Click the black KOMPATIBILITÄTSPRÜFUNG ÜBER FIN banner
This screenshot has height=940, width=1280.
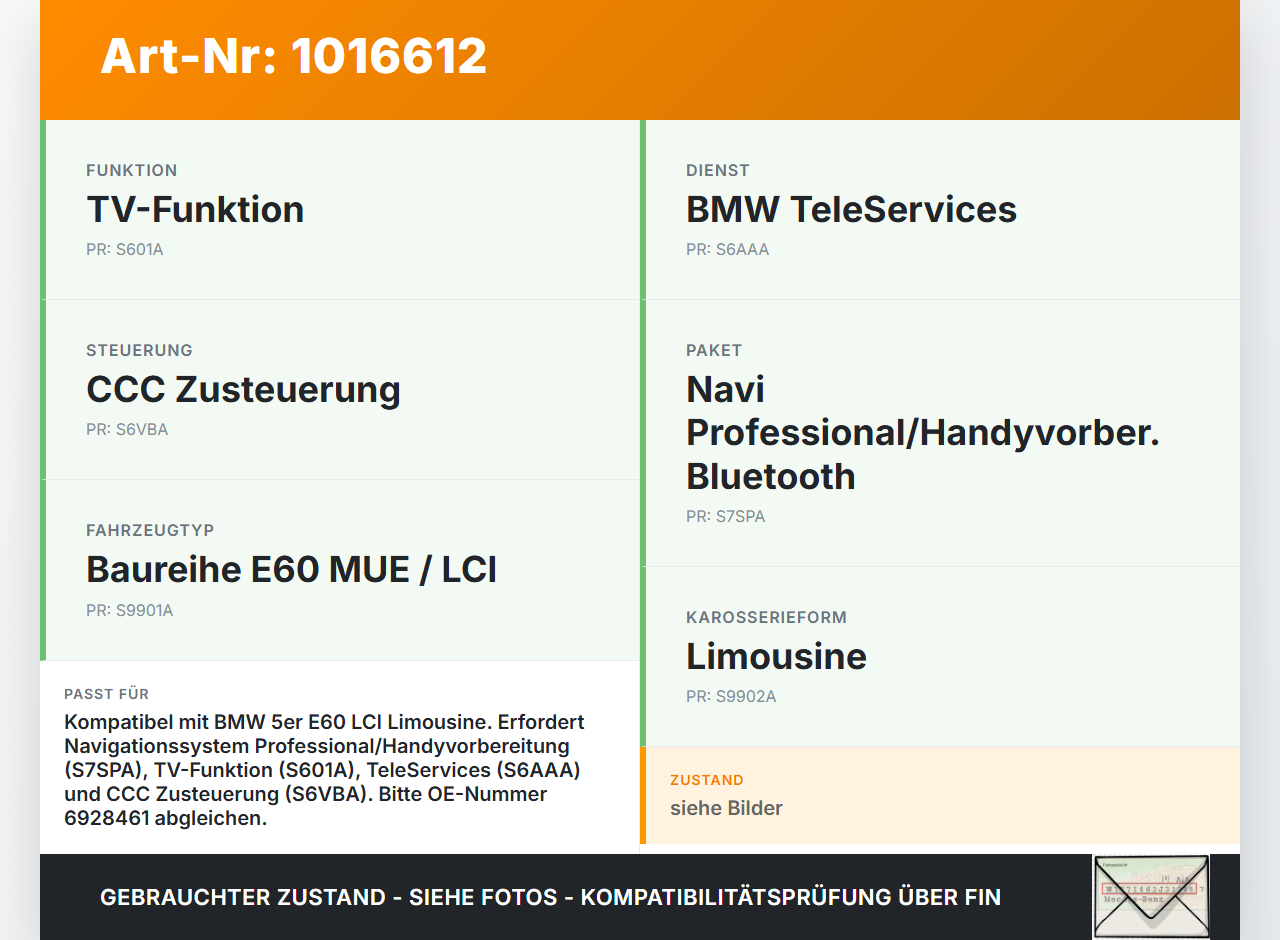click(x=550, y=897)
